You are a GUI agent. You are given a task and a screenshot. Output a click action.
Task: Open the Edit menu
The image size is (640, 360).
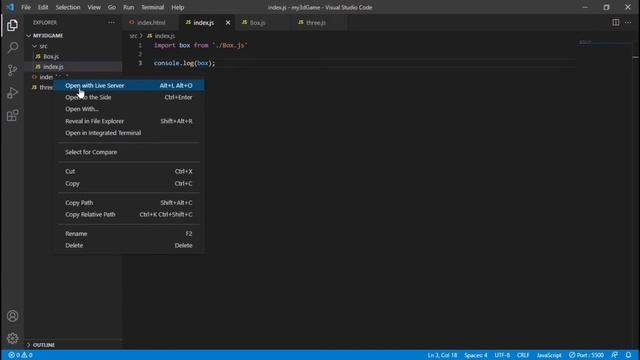click(43, 7)
